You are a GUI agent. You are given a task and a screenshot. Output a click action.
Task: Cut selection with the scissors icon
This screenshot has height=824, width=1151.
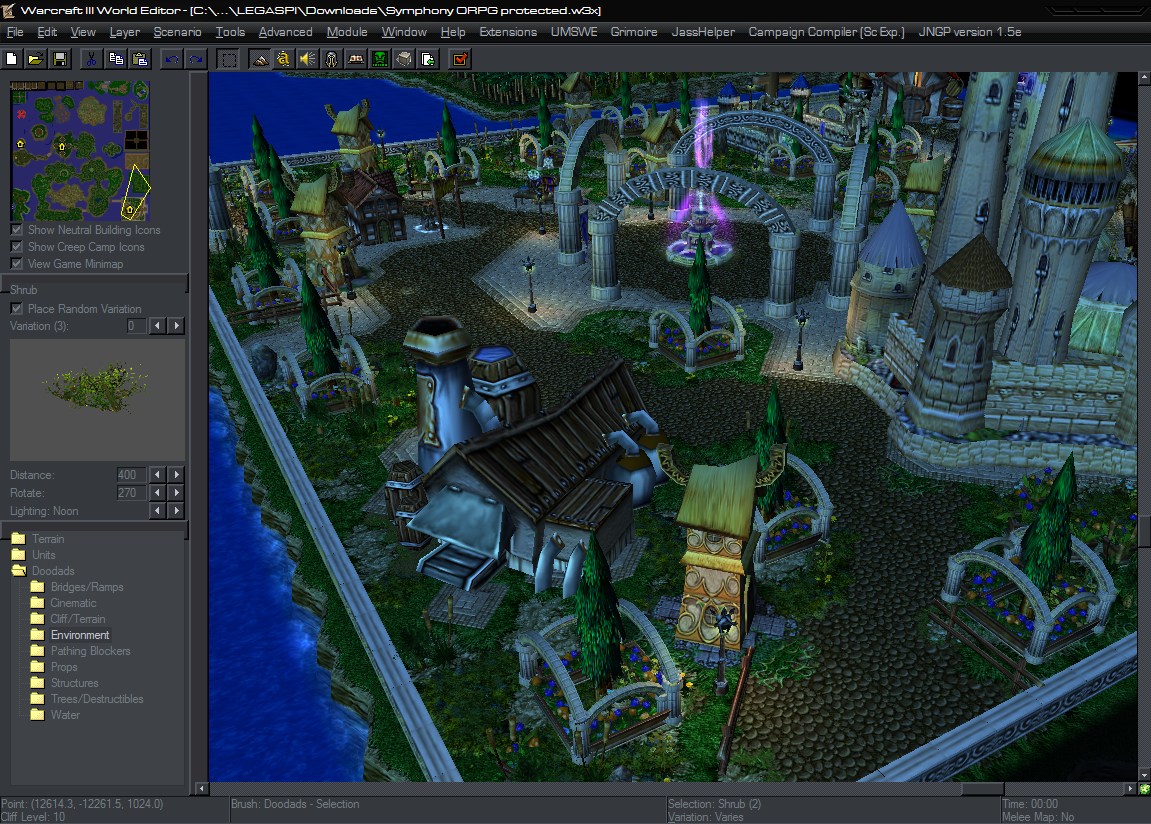[91, 59]
